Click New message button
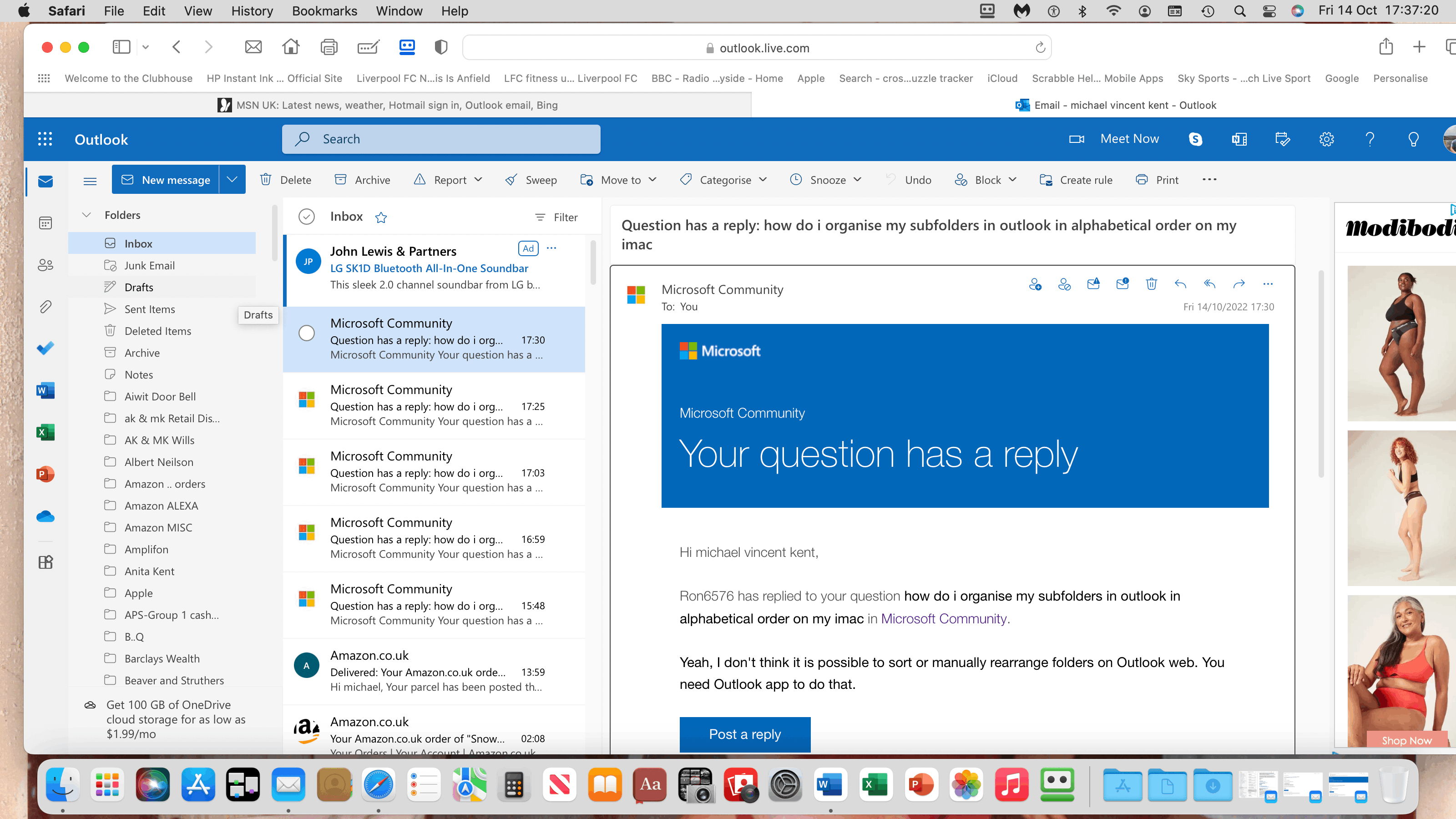Screen dimensions: 1456x819 coord(166,179)
